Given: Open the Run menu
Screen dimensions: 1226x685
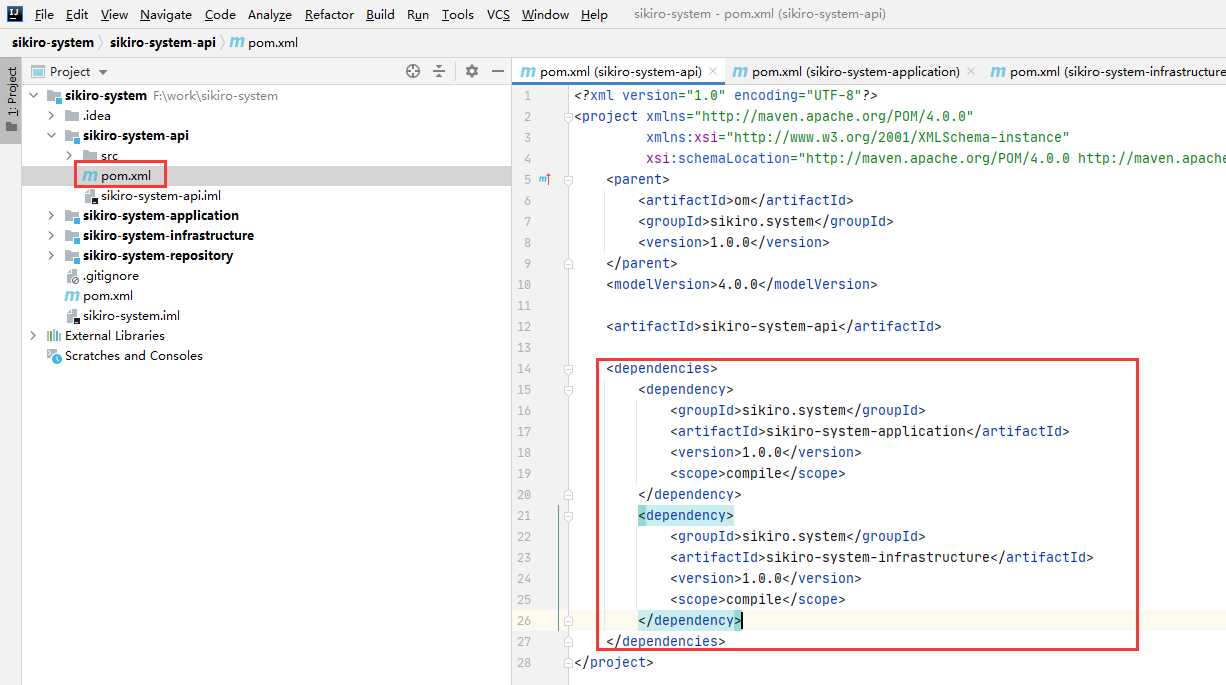Looking at the screenshot, I should tap(418, 14).
